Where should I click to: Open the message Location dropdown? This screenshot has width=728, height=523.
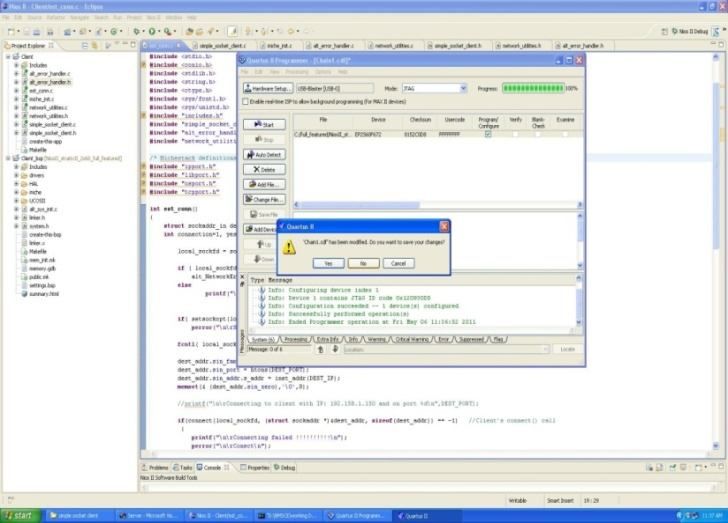click(x=447, y=349)
